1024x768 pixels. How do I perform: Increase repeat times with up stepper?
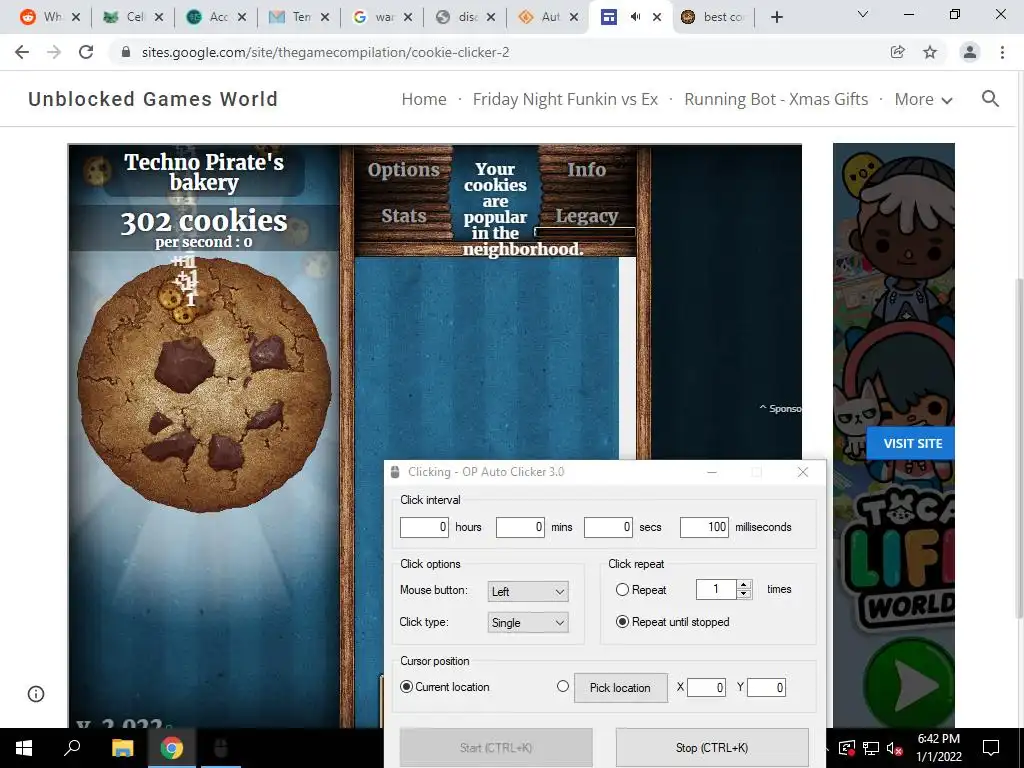pyautogui.click(x=744, y=584)
